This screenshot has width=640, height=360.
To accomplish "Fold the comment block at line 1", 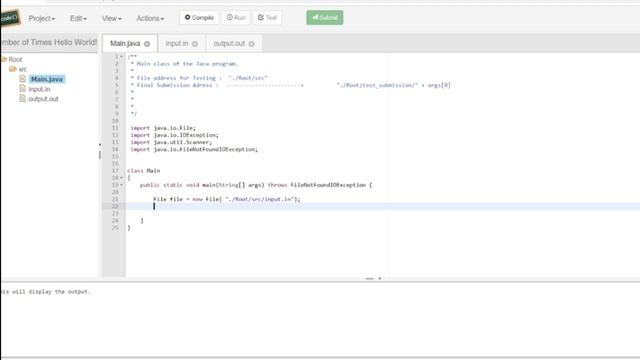I will click(x=121, y=56).
